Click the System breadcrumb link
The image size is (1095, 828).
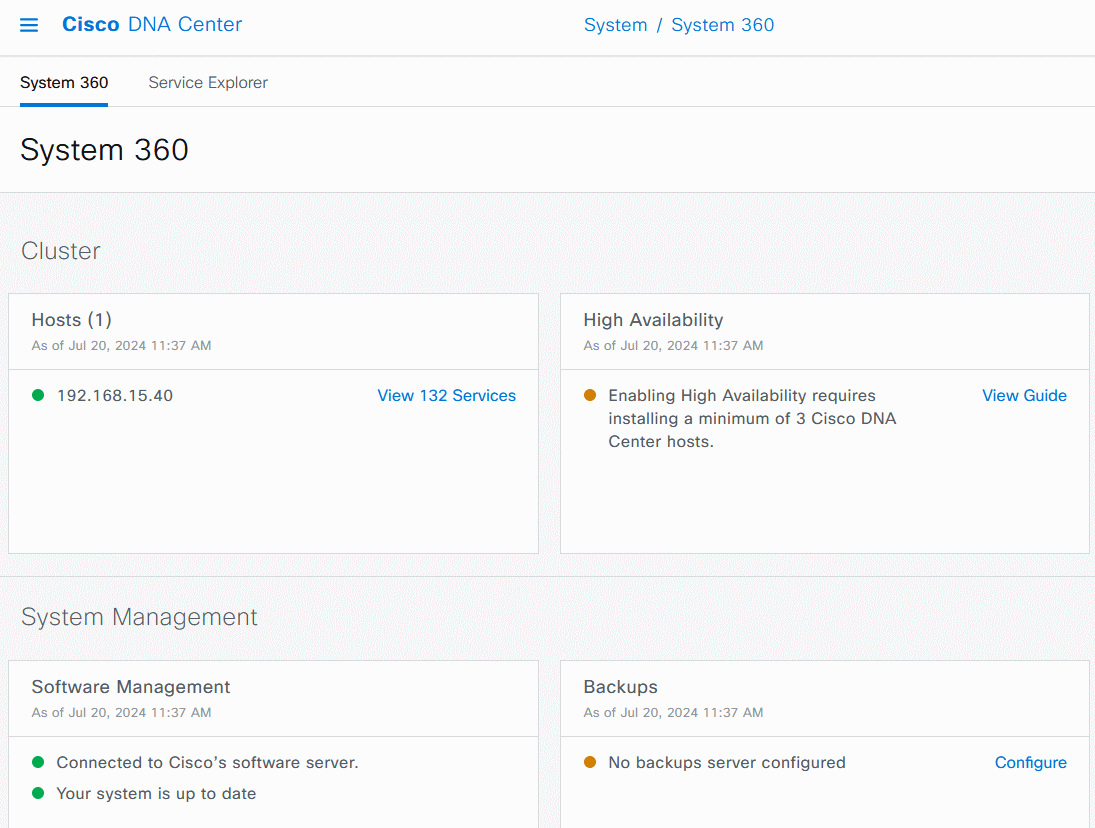615,25
